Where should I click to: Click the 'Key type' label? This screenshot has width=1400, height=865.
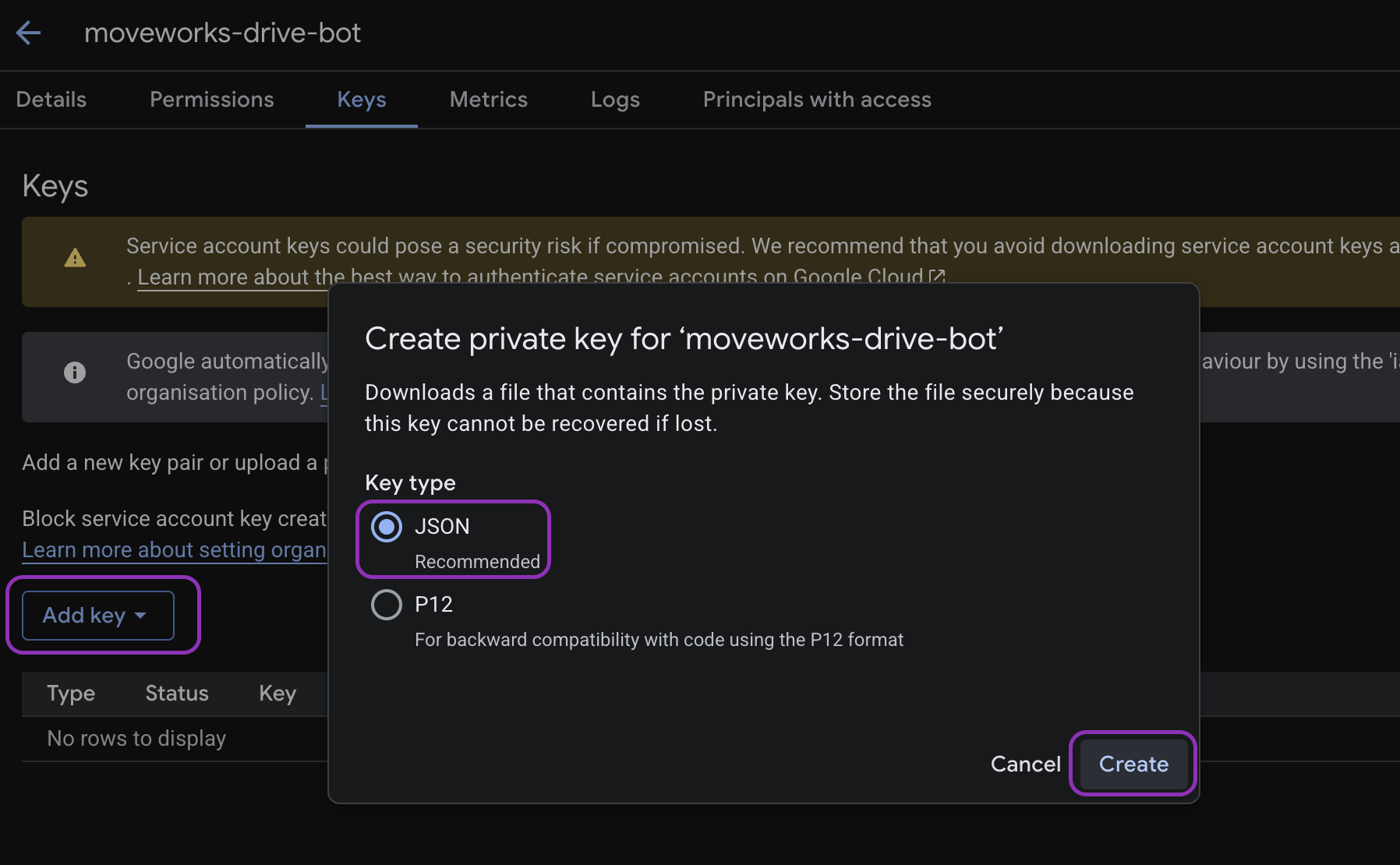410,483
